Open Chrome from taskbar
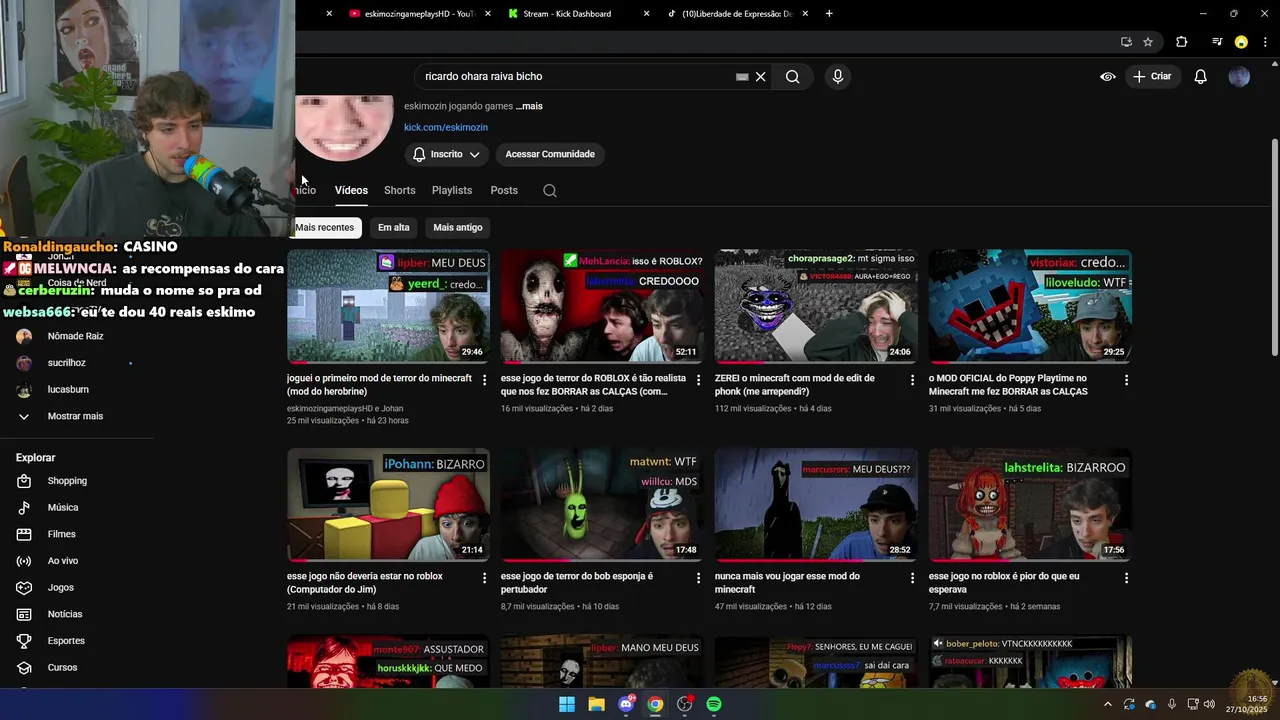The image size is (1280, 720). 655,704
